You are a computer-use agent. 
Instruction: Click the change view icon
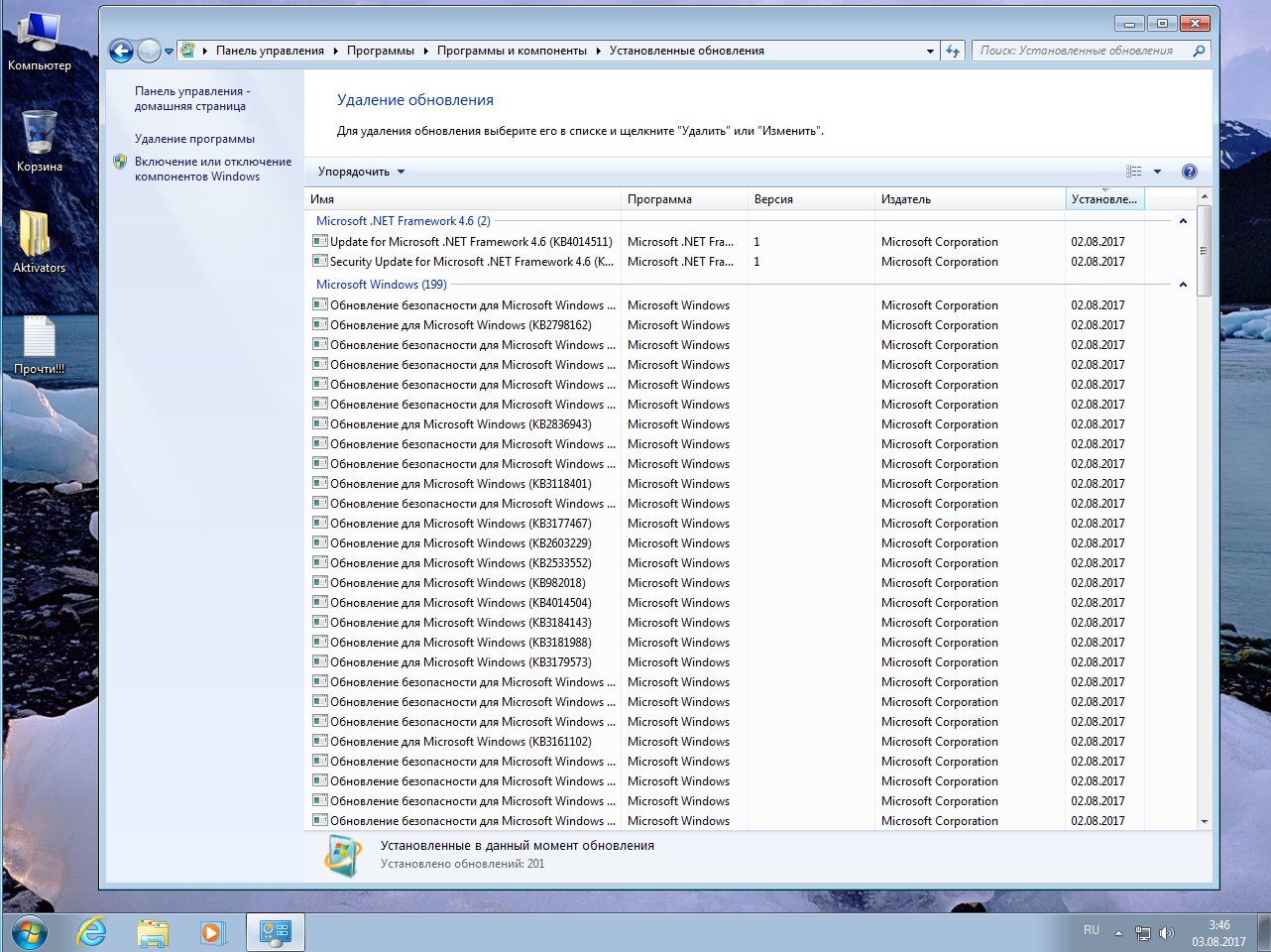(1134, 172)
